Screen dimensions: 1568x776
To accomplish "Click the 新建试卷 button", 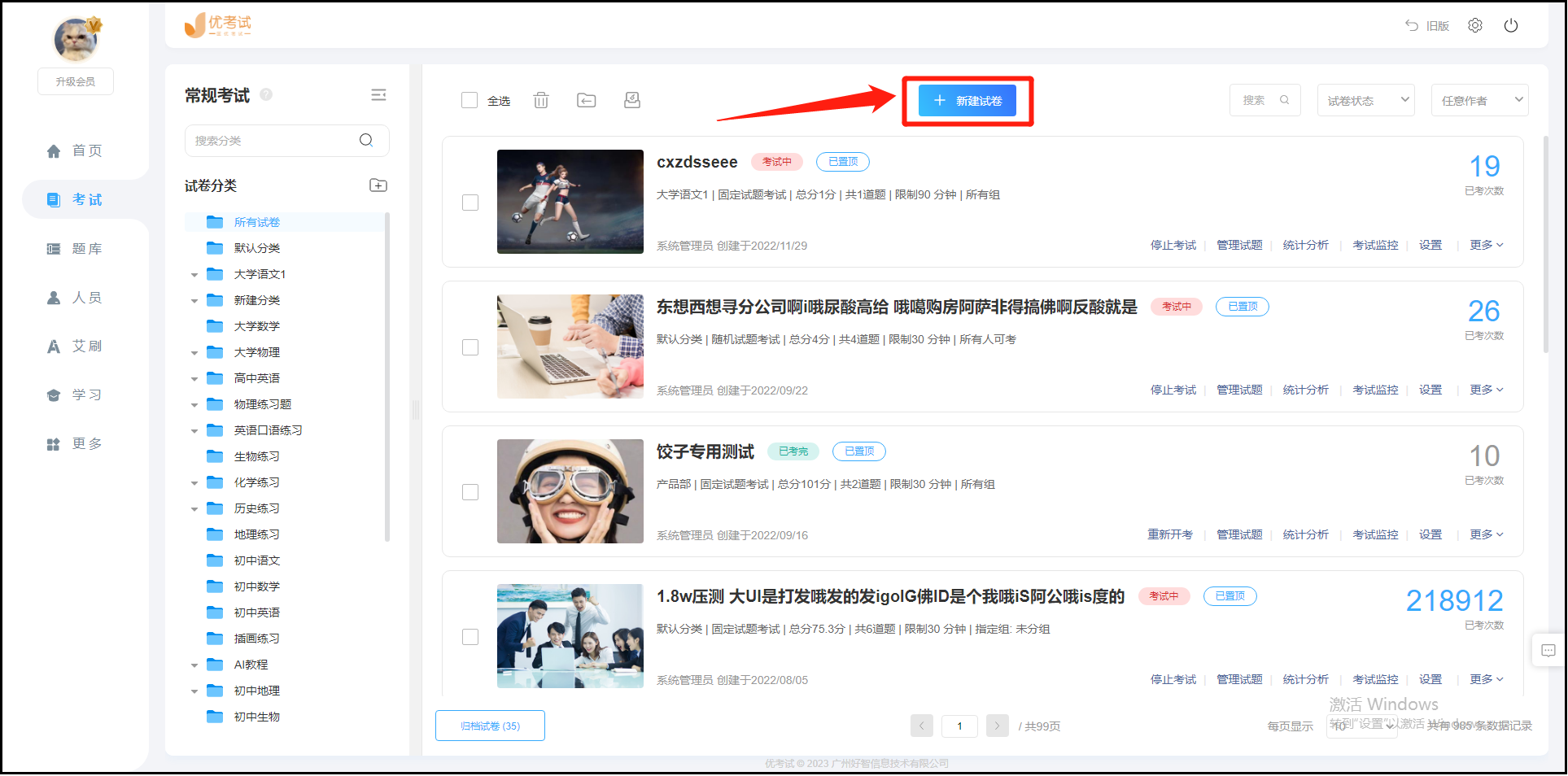I will coord(967,101).
